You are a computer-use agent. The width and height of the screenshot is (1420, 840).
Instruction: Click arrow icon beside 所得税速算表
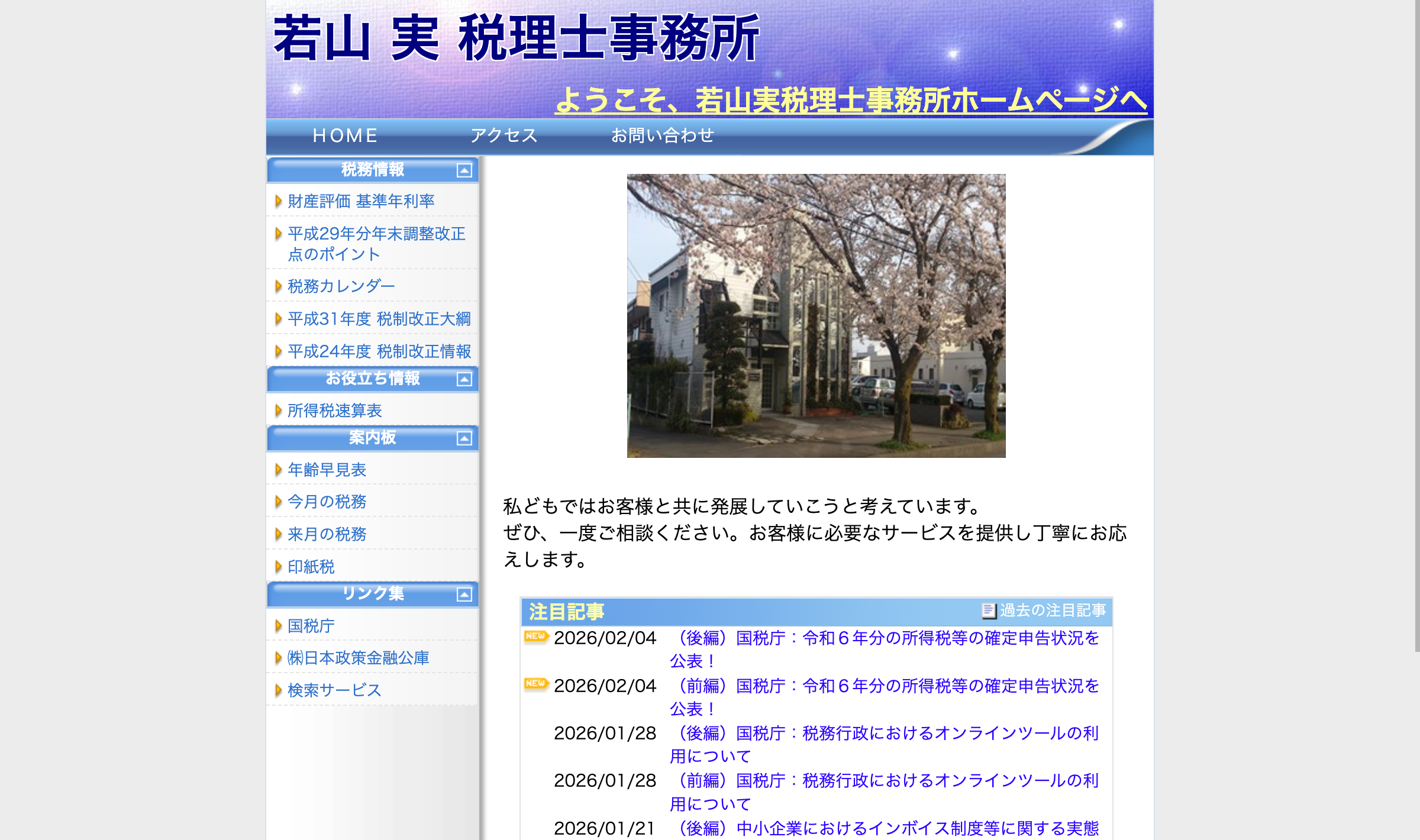(x=278, y=411)
